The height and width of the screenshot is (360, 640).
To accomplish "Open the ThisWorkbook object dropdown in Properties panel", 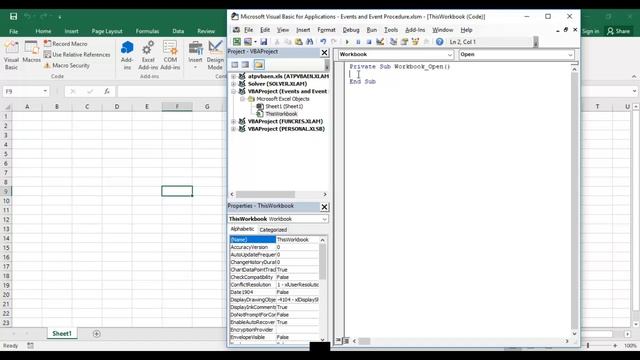I will (324, 219).
